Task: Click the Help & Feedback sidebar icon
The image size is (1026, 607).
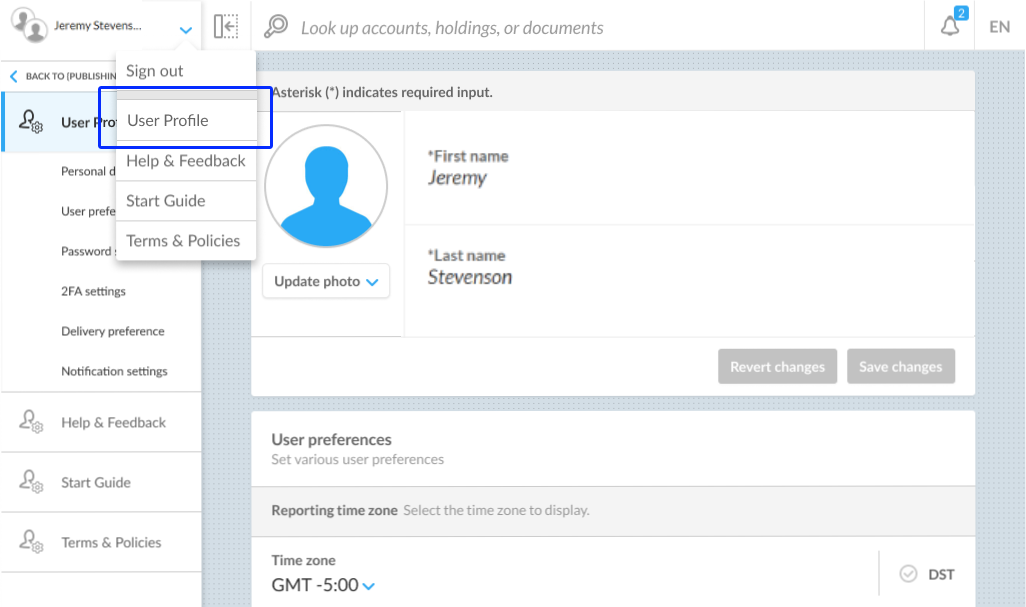Action: tap(31, 423)
